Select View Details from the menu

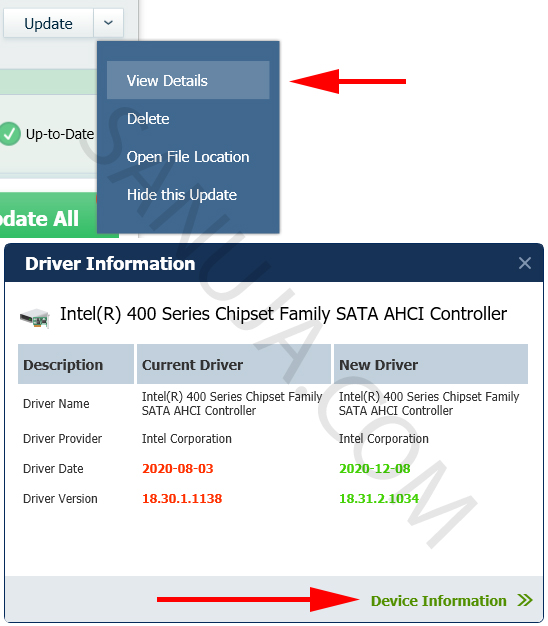click(x=188, y=80)
